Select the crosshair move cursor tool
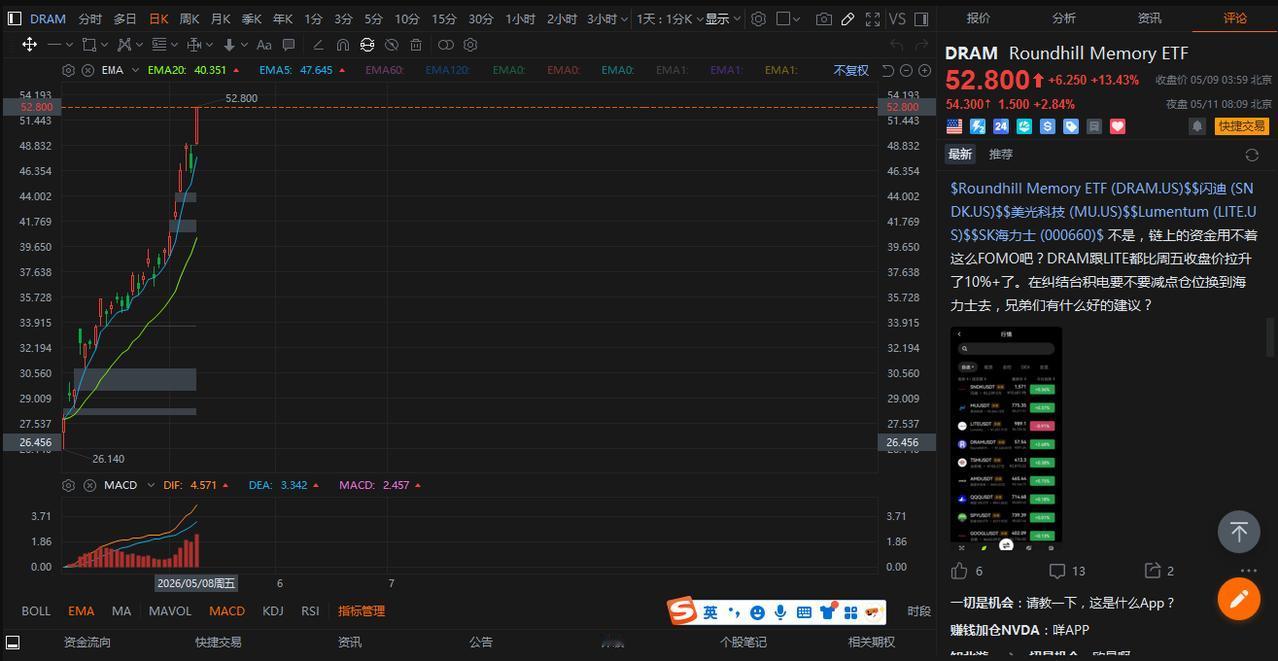The image size is (1278, 661). (30, 44)
